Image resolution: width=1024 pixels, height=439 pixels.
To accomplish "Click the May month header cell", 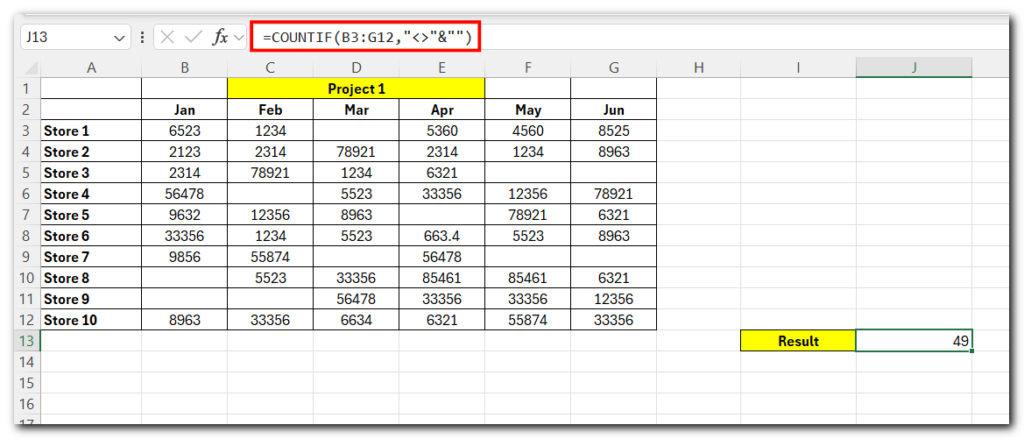I will (528, 110).
